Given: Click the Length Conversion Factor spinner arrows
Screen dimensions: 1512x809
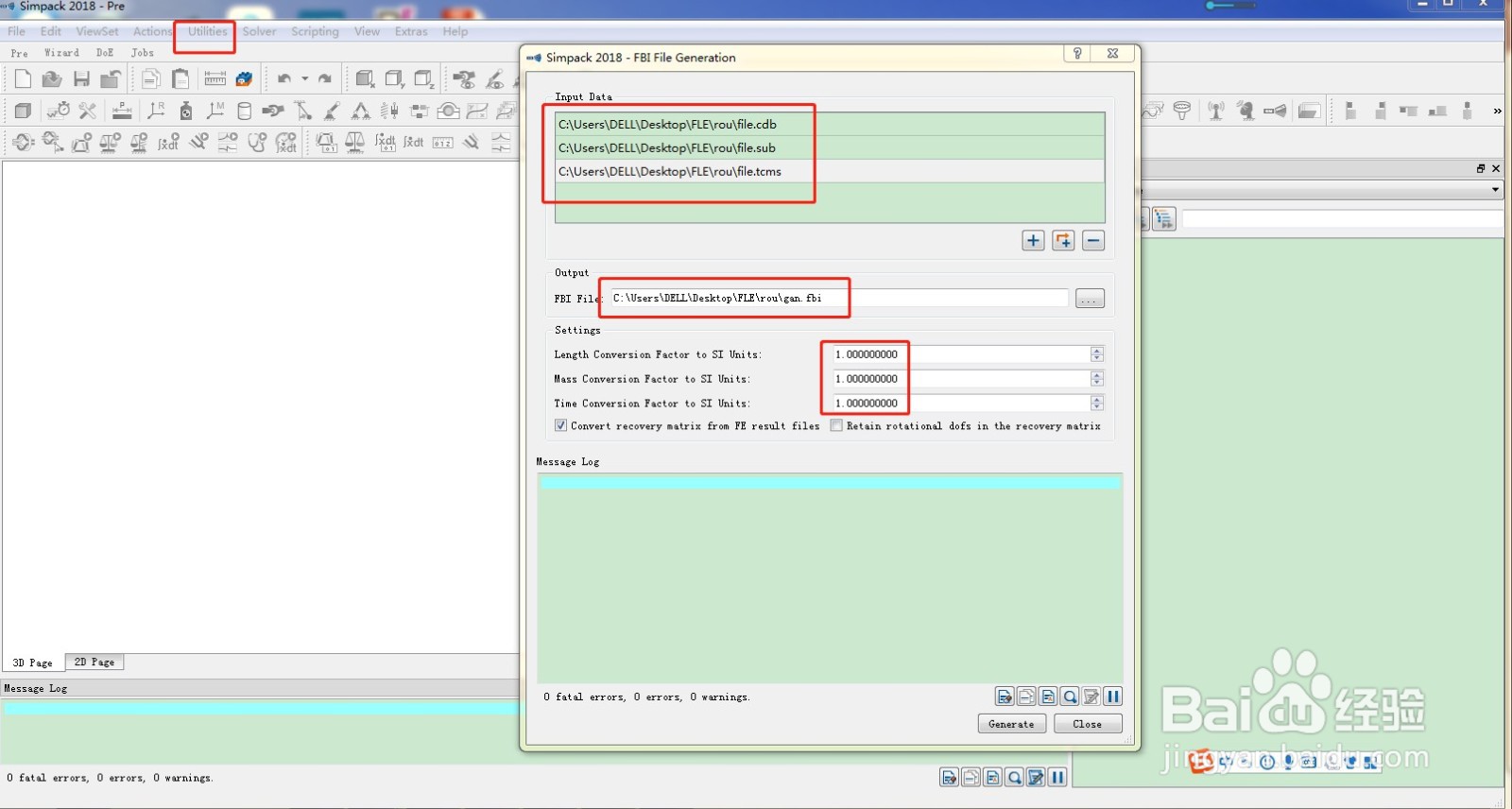Looking at the screenshot, I should point(1097,354).
